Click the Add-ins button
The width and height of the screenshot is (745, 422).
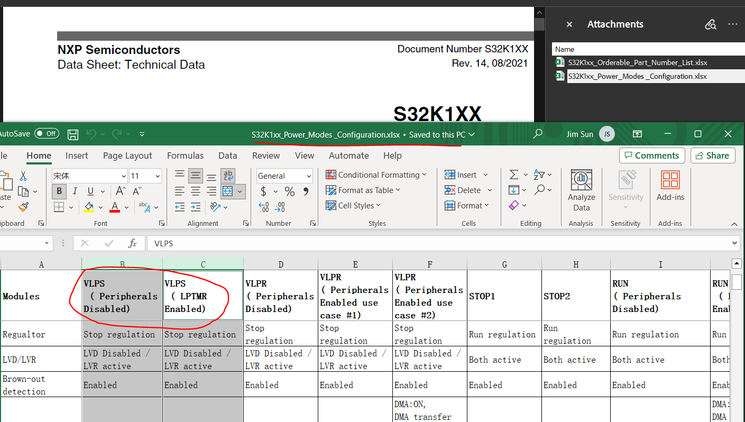(670, 186)
